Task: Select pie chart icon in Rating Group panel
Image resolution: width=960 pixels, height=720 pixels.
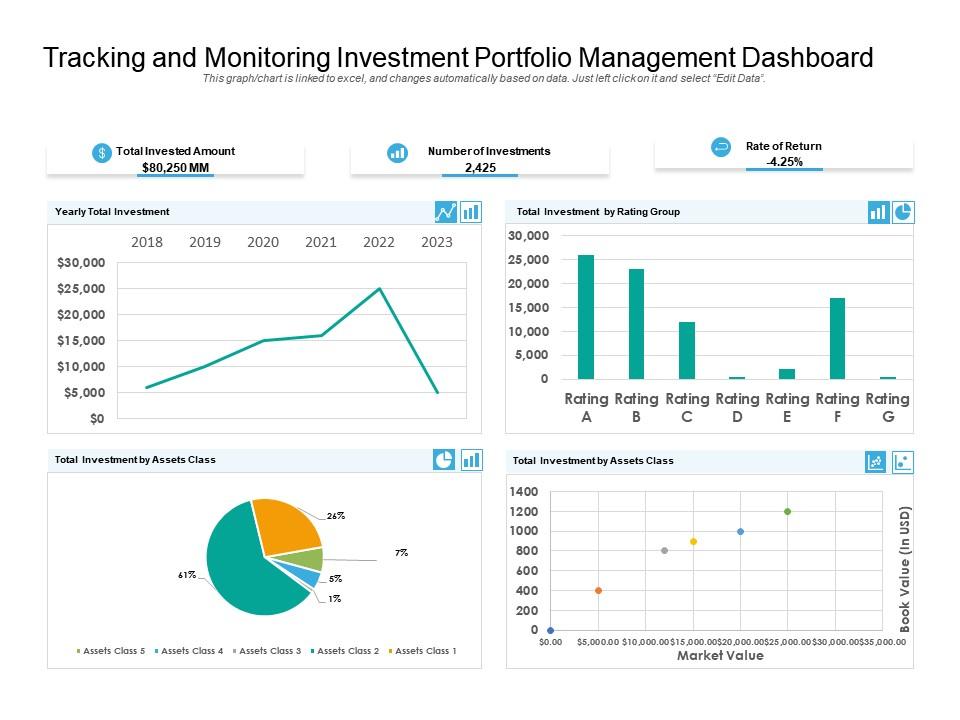Action: click(903, 212)
